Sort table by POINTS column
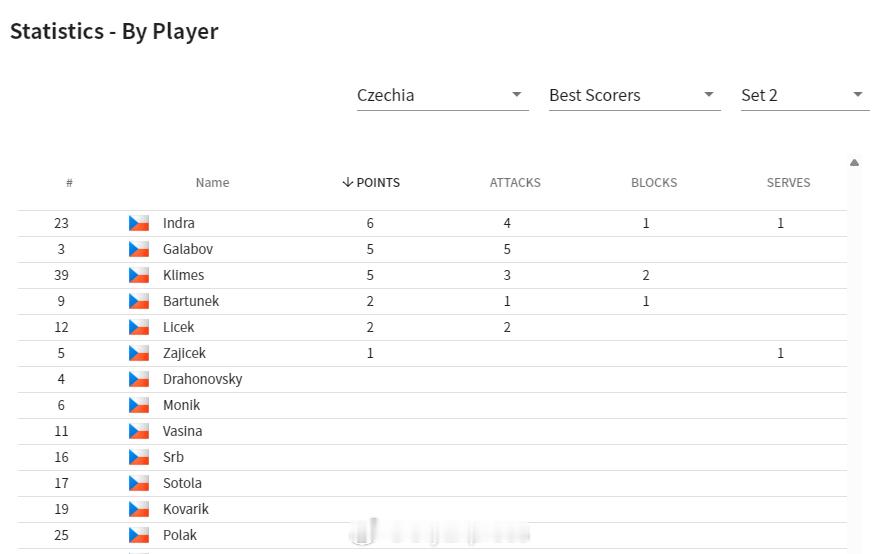881x554 pixels. (371, 183)
